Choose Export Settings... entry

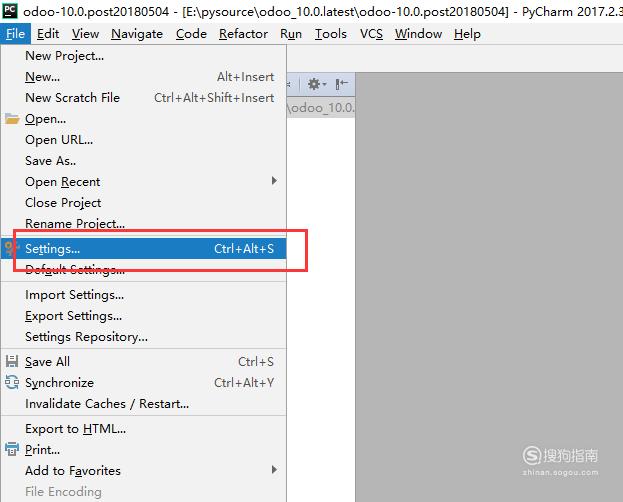point(143,316)
